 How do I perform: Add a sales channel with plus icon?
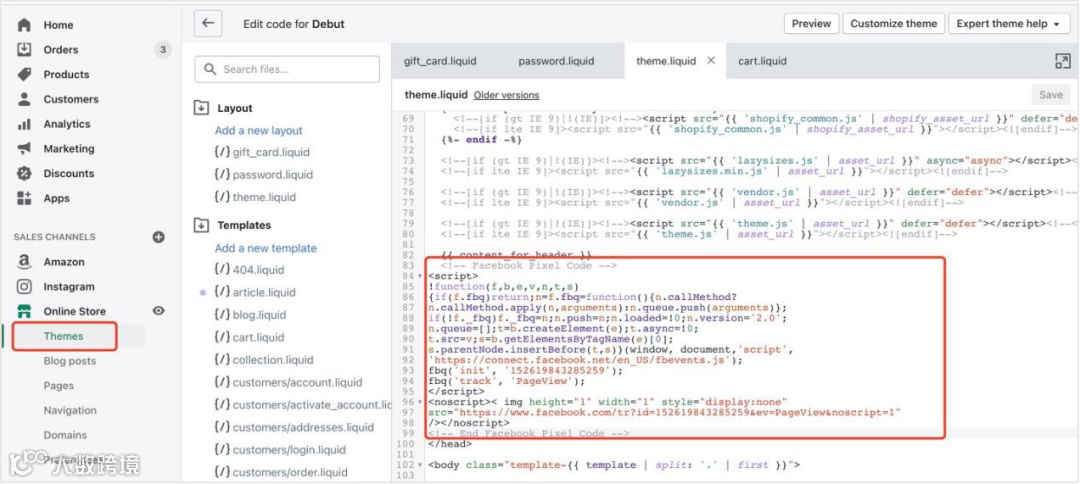point(158,237)
